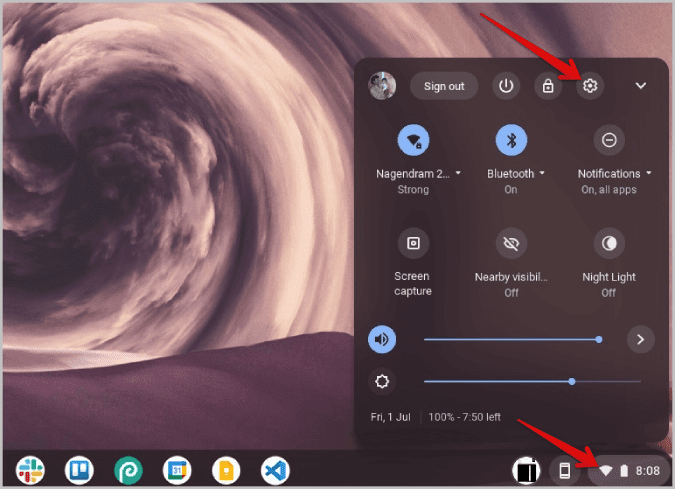
Task: Open Slack from the shelf
Action: point(30,470)
